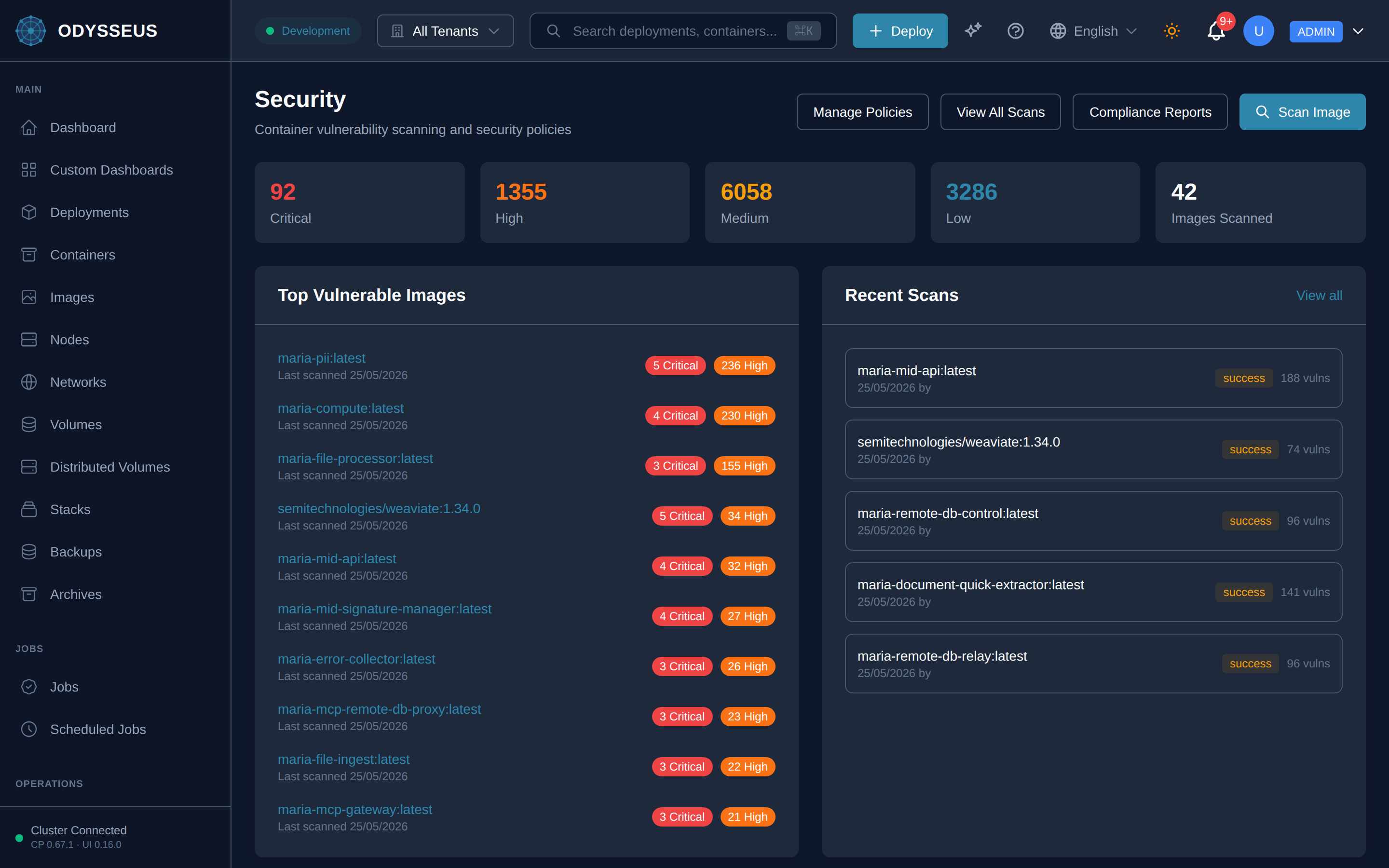Open Custom Dashboards from sidebar
This screenshot has height=868, width=1389.
point(115,170)
